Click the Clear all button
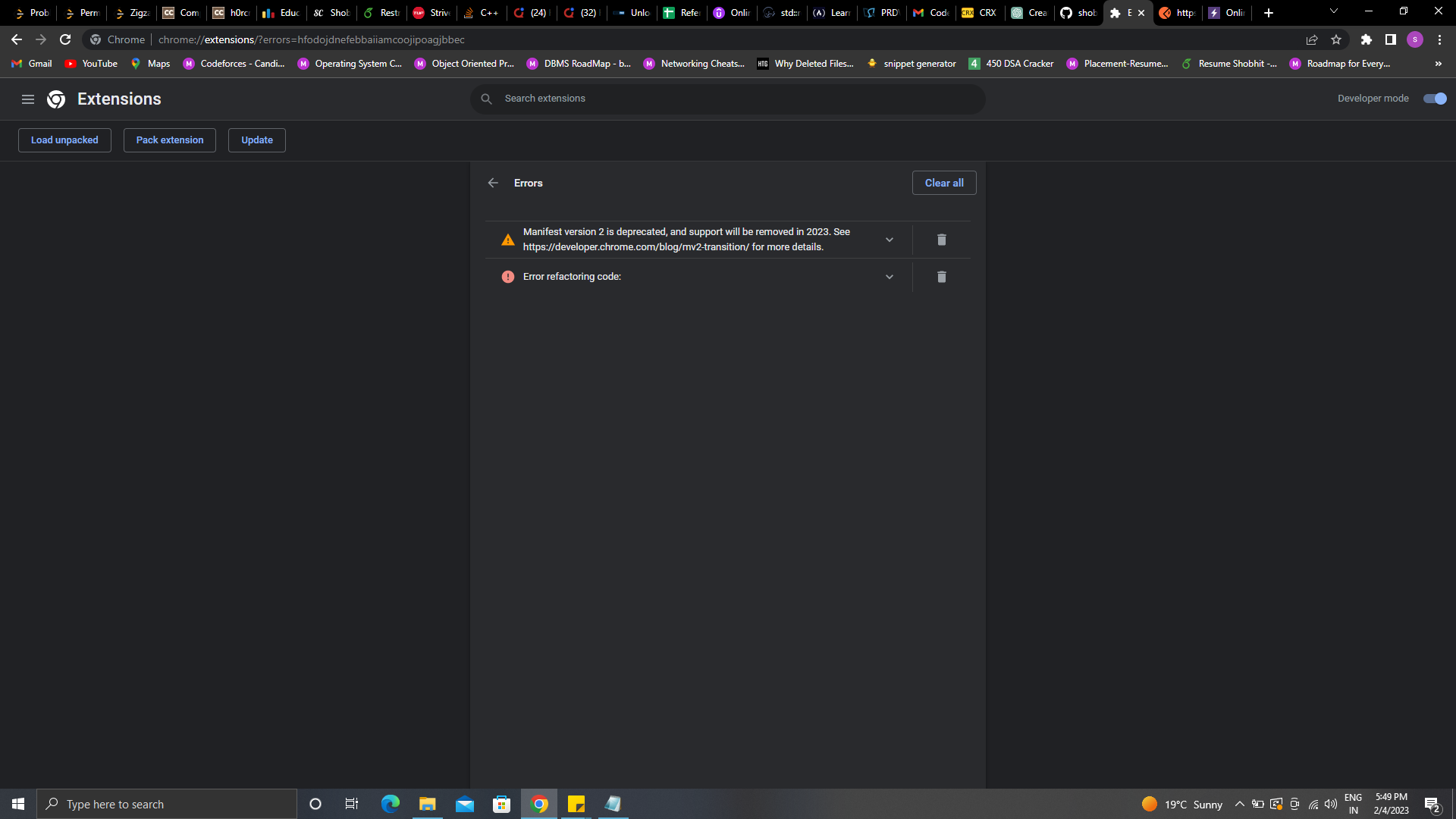1456x819 pixels. [943, 183]
